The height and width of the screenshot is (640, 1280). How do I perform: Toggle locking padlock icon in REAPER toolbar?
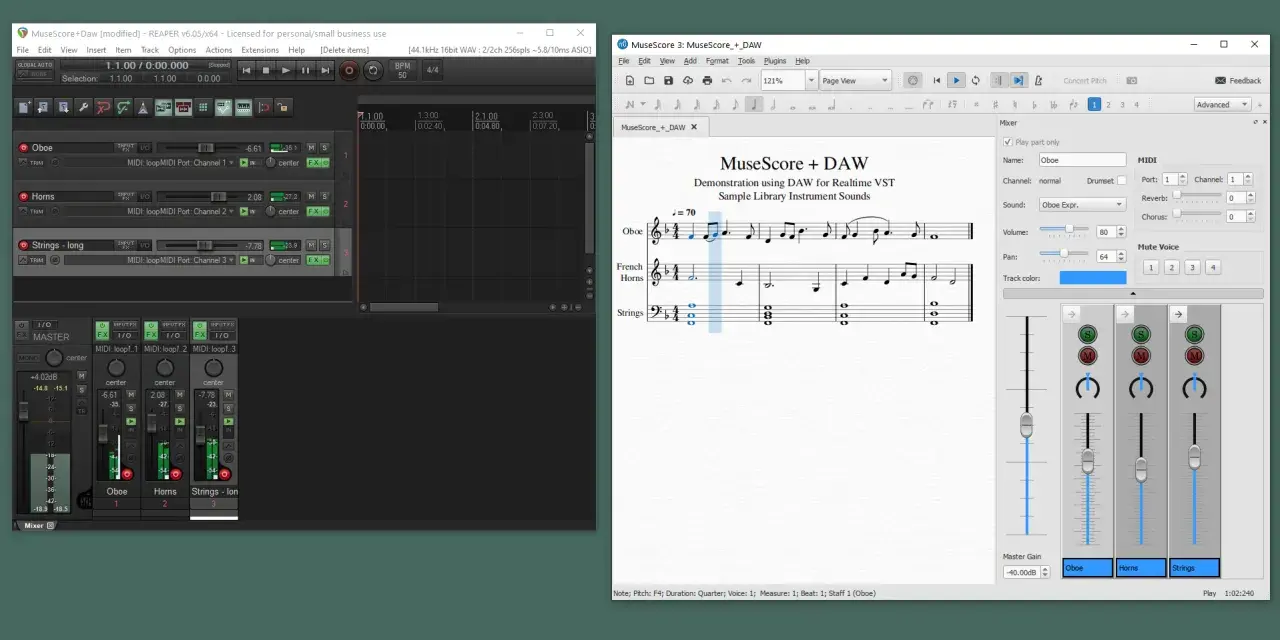283,107
